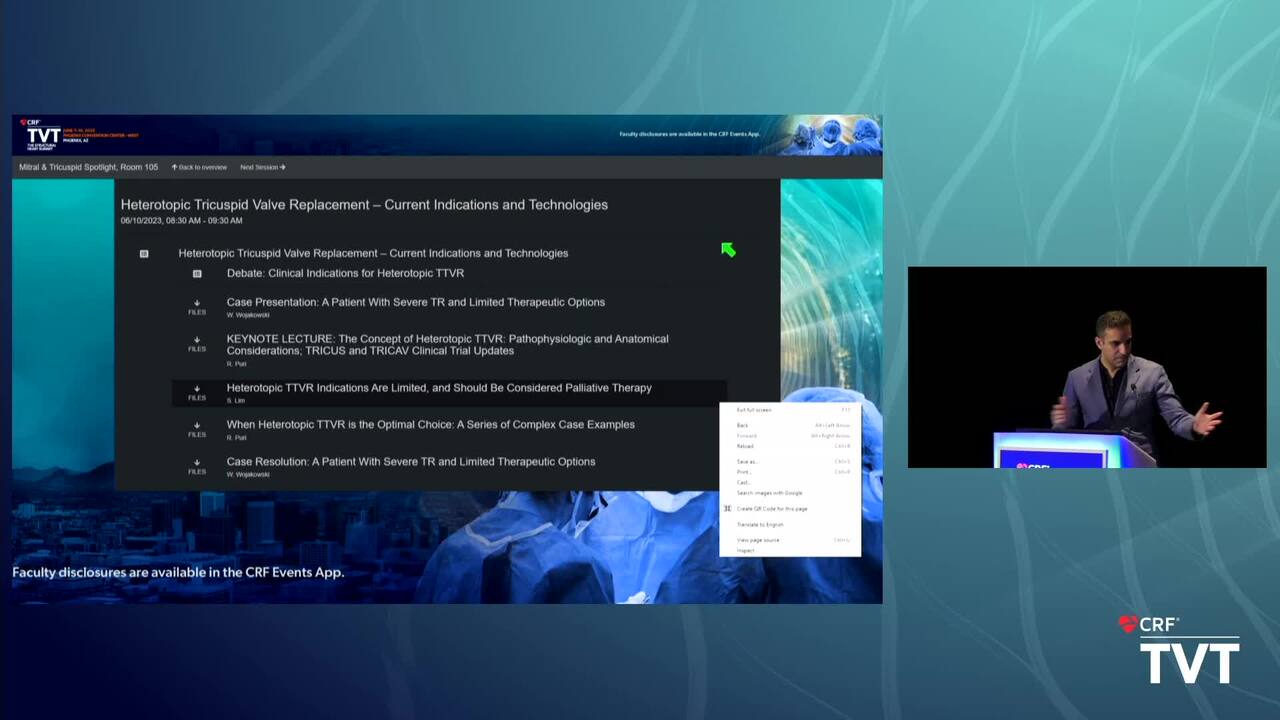Image resolution: width=1280 pixels, height=720 pixels.
Task: Open When Heterotopic TTVR is Optimal Choice title
Action: pos(431,425)
